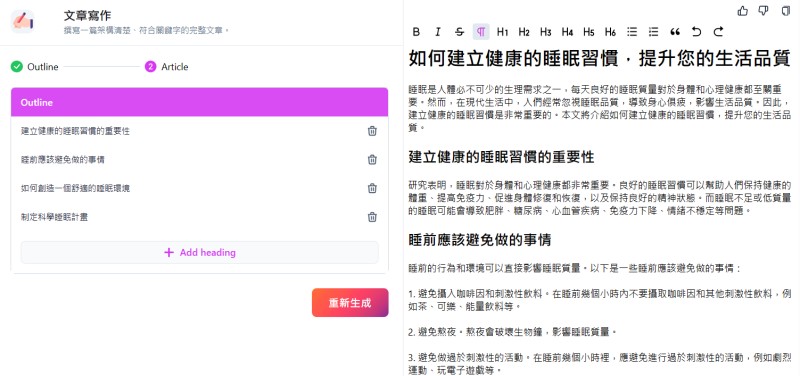This screenshot has width=800, height=376.
Task: Click list item 3. 避免做過於刺激性的活動
Action: click(x=600, y=363)
